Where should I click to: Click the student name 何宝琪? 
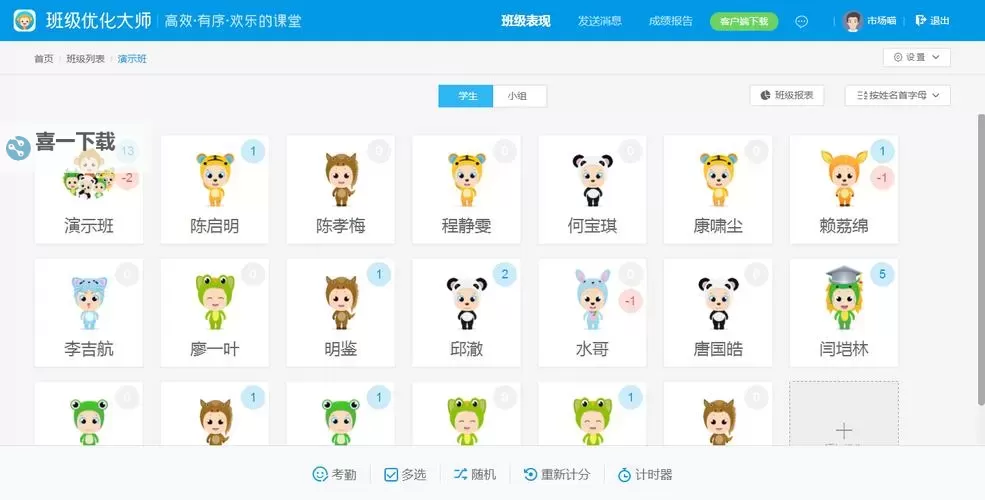point(592,226)
